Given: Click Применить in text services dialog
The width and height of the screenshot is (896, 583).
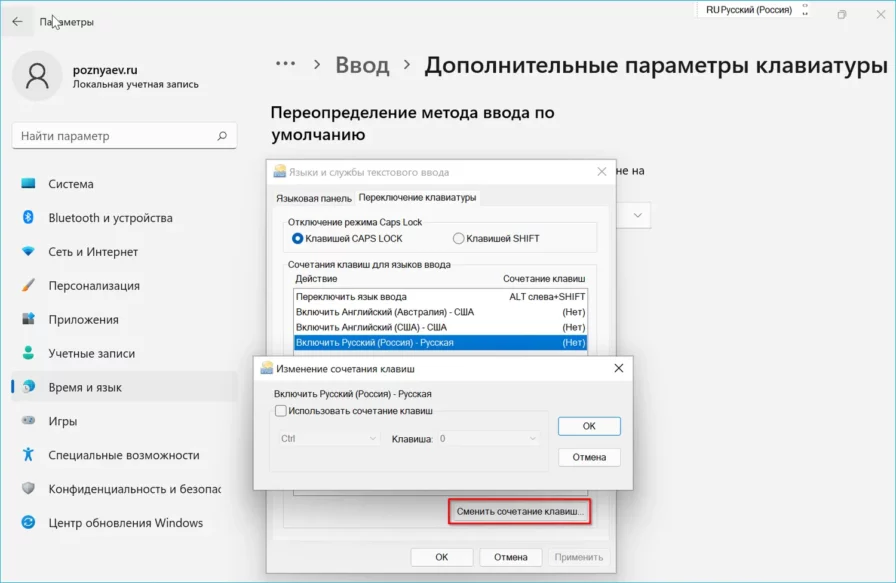Looking at the screenshot, I should 578,557.
